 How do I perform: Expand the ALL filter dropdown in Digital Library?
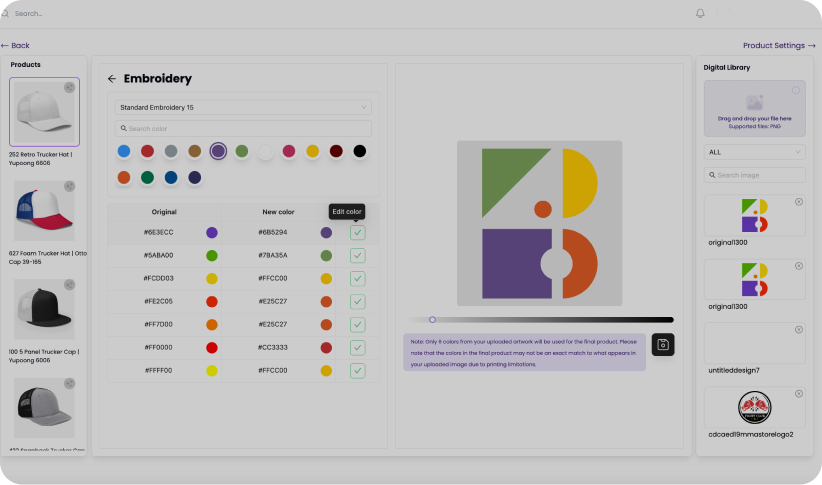(754, 152)
